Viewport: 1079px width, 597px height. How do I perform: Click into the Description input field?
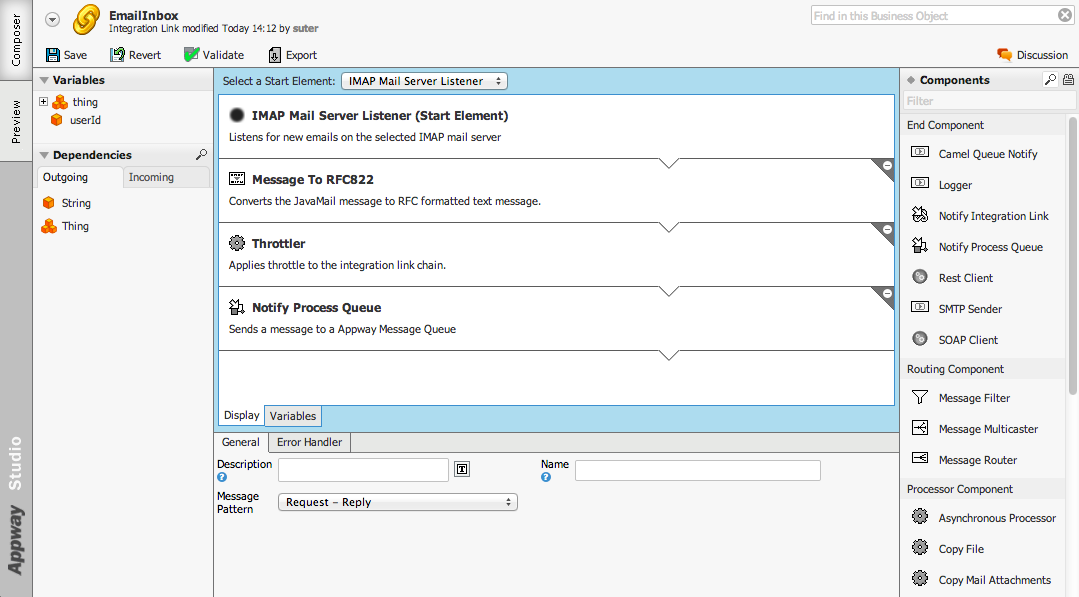tap(363, 470)
